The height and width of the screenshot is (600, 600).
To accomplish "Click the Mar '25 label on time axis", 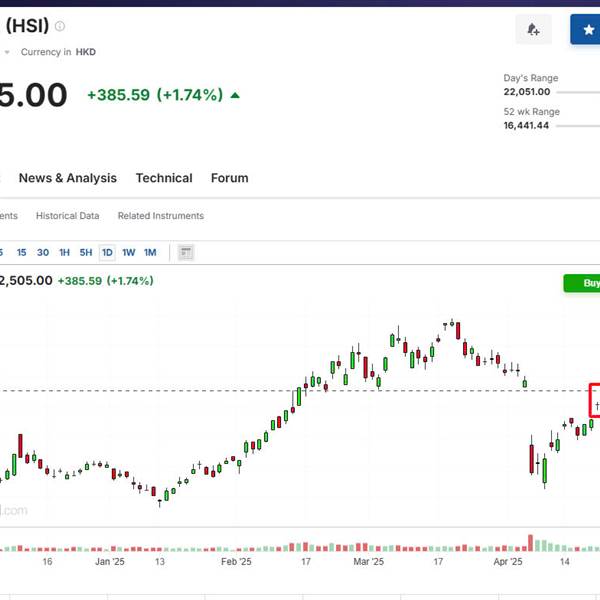I will pyautogui.click(x=368, y=562).
